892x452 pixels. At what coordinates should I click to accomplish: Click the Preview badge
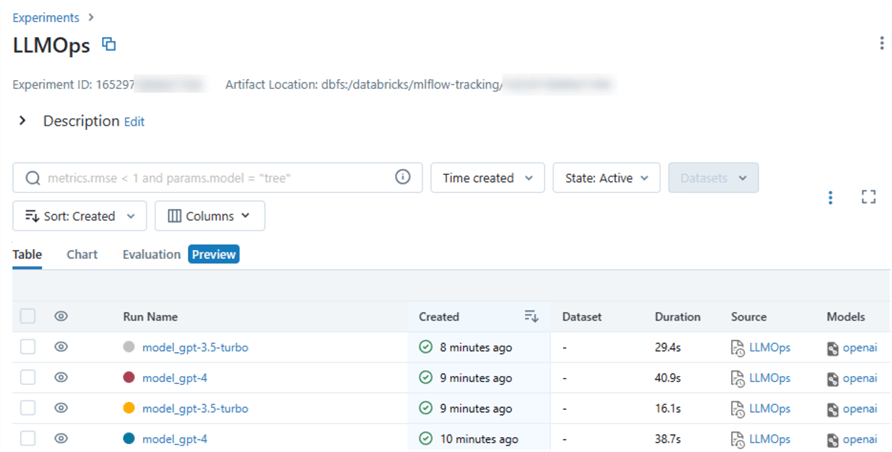(214, 254)
